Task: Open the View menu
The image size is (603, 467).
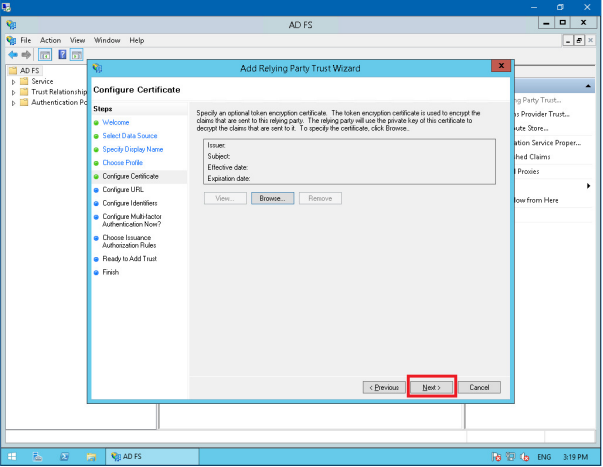Action: [x=77, y=40]
